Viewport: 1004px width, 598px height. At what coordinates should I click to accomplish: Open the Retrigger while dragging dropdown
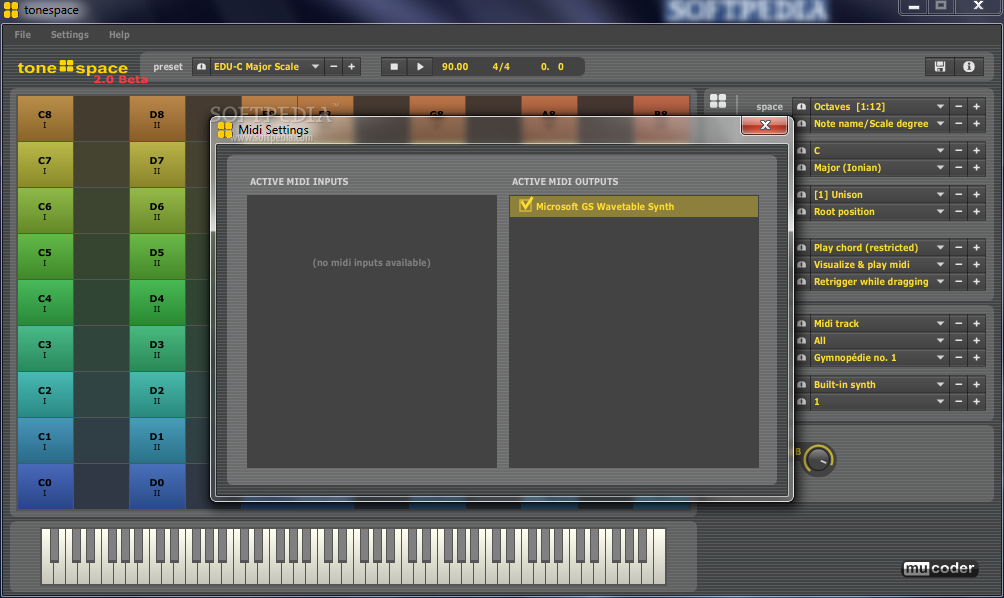click(879, 282)
